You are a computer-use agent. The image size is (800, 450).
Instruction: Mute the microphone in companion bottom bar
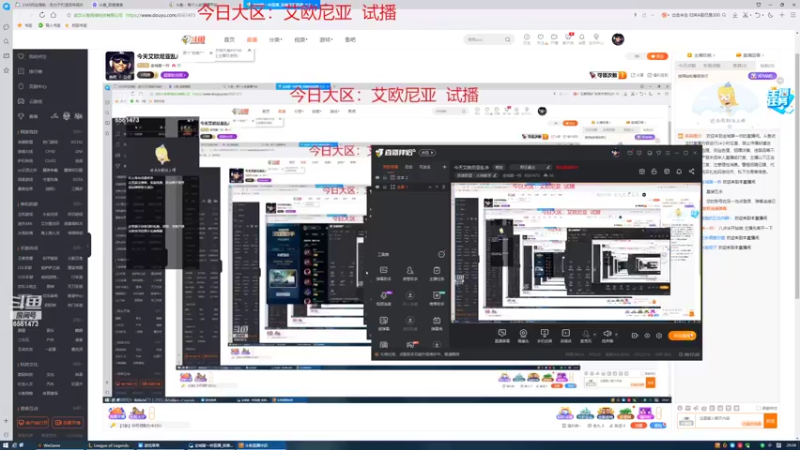pos(585,334)
